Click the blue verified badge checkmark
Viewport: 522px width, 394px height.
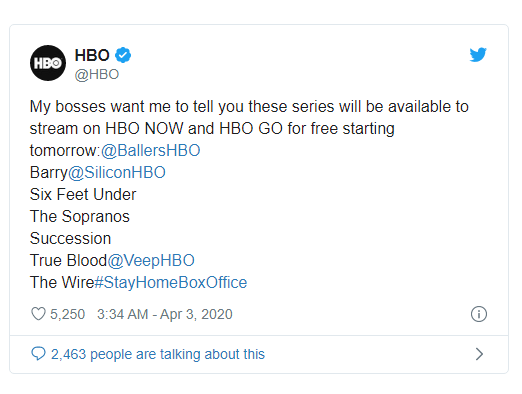[123, 55]
